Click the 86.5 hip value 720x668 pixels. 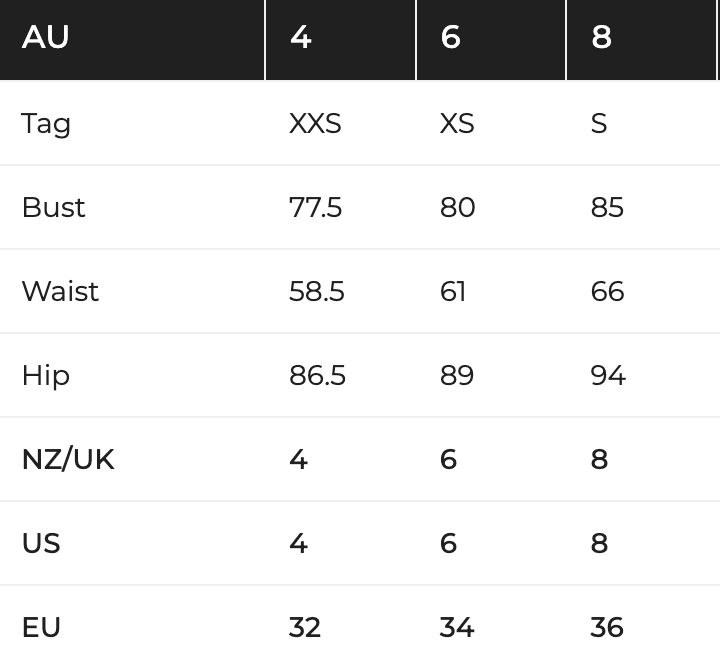click(x=317, y=375)
